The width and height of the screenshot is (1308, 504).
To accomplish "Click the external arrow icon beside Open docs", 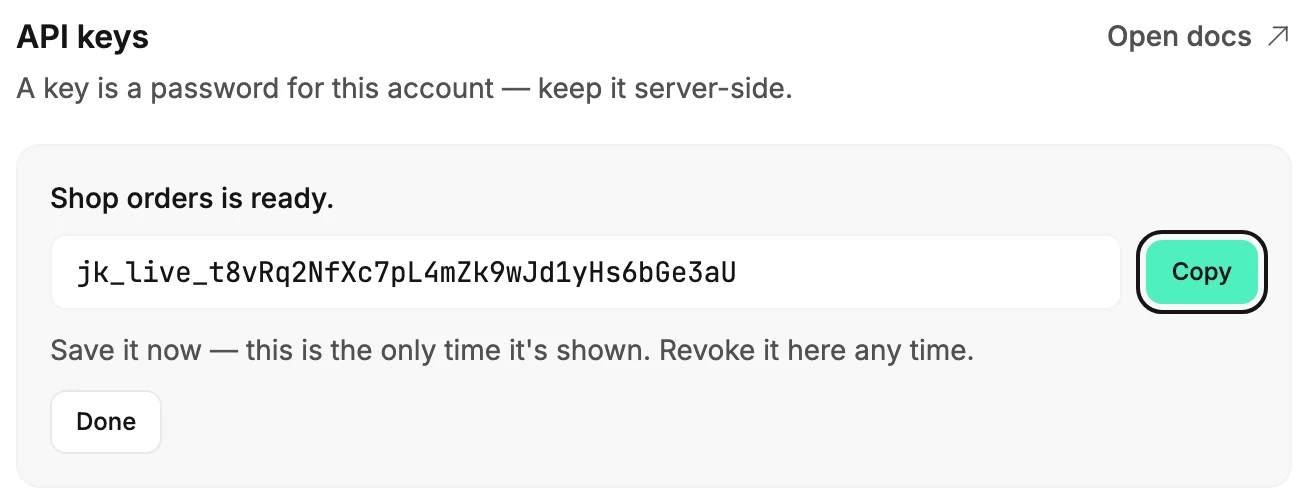I will pos(1277,37).
